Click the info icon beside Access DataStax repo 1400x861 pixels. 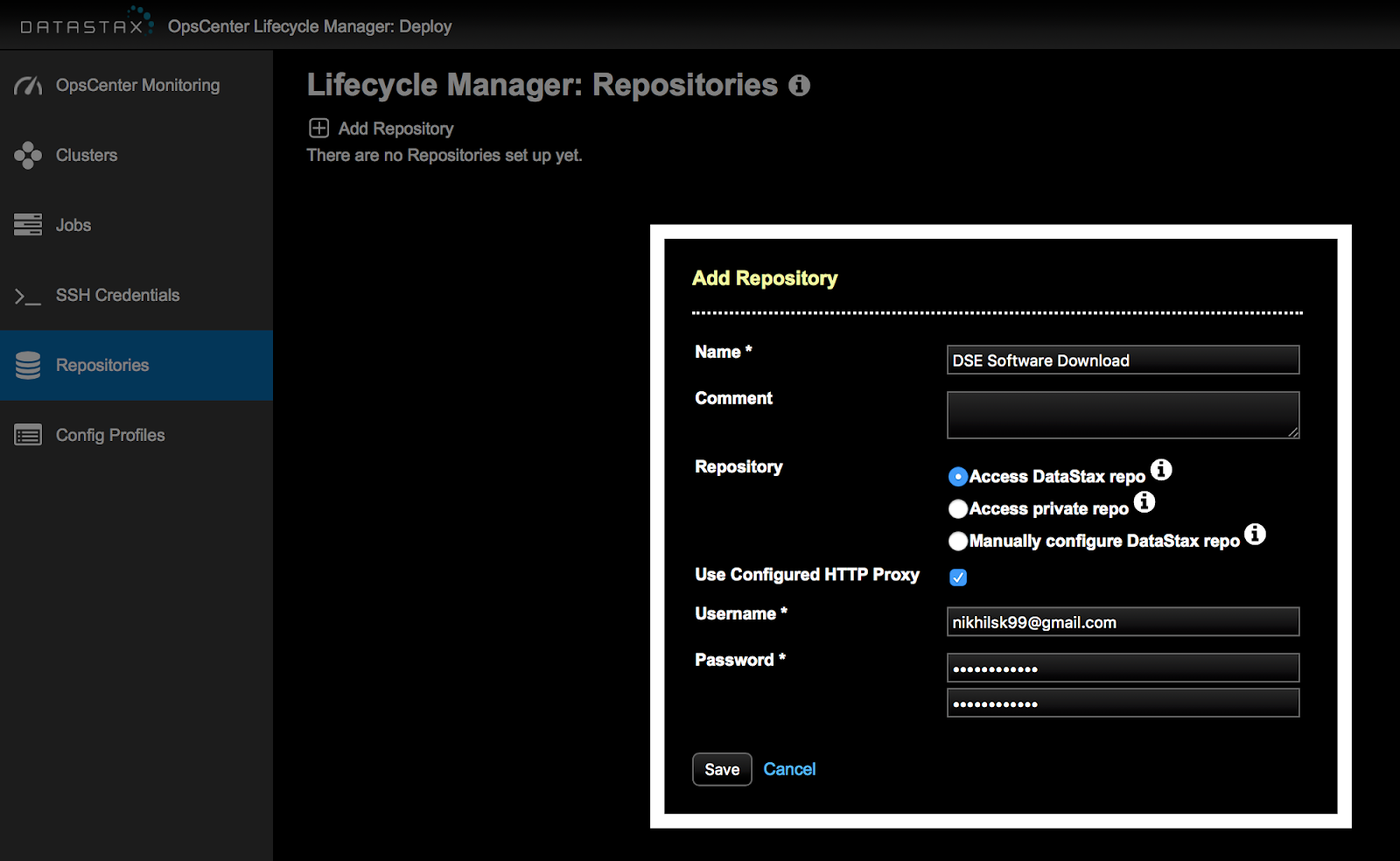[x=1161, y=470]
